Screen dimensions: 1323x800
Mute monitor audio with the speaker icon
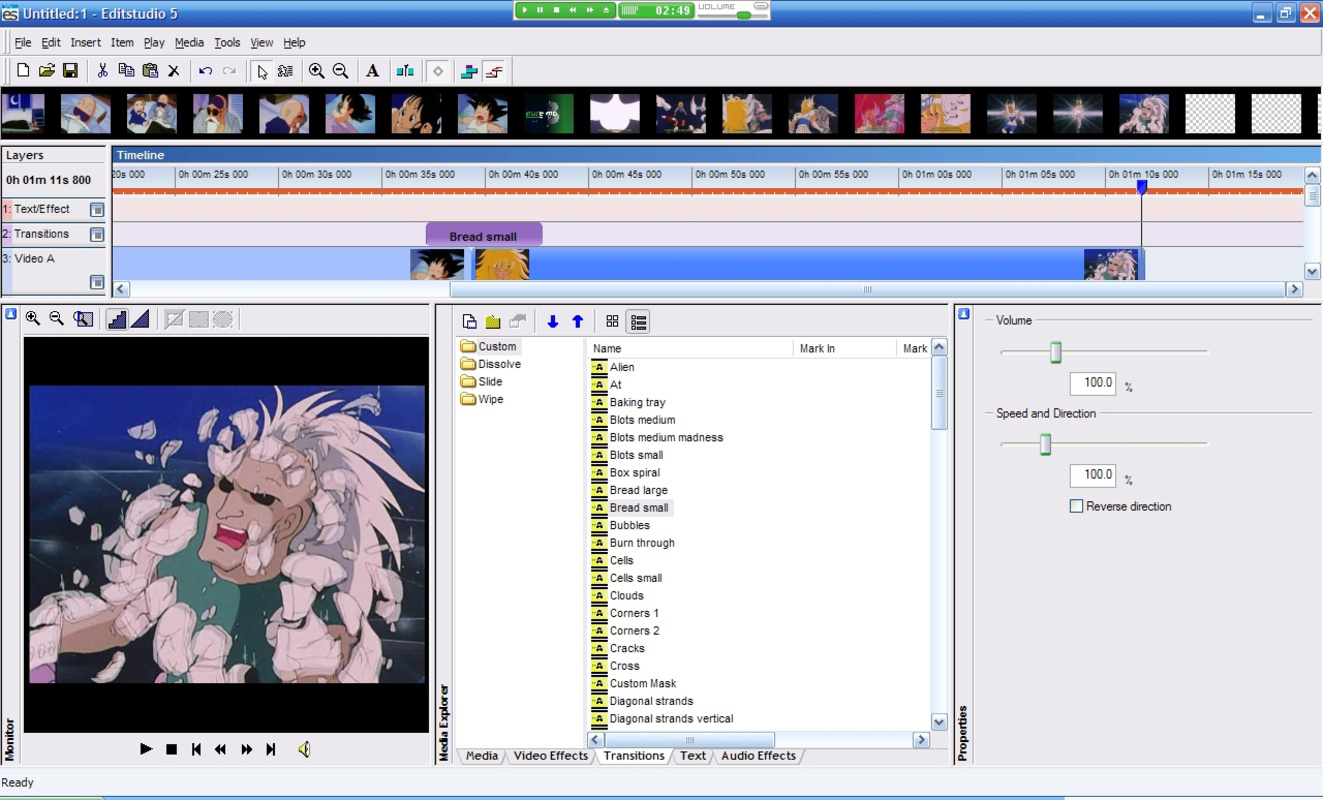coord(304,749)
